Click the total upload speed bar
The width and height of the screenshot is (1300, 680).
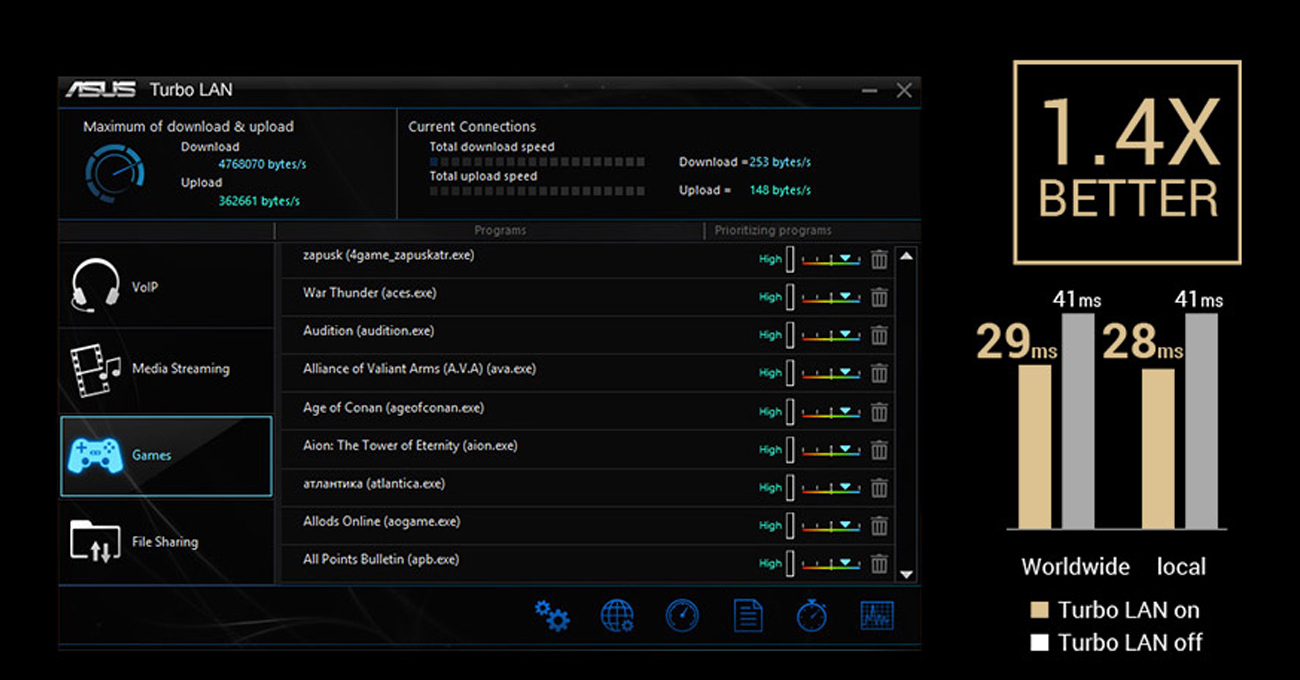[537, 191]
